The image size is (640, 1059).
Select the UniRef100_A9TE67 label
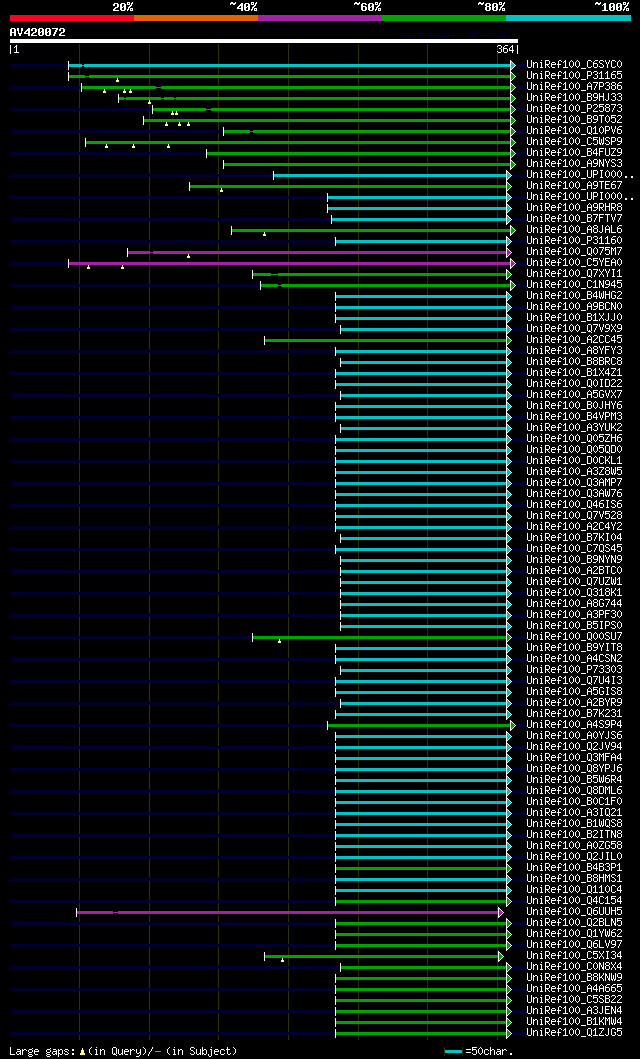point(575,186)
